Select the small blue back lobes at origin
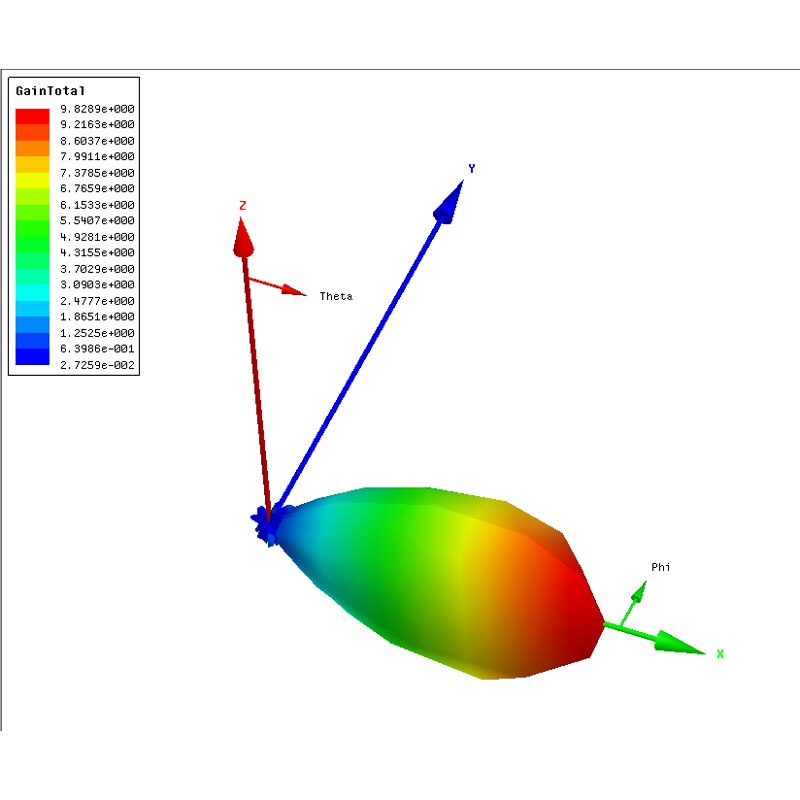 tap(268, 525)
